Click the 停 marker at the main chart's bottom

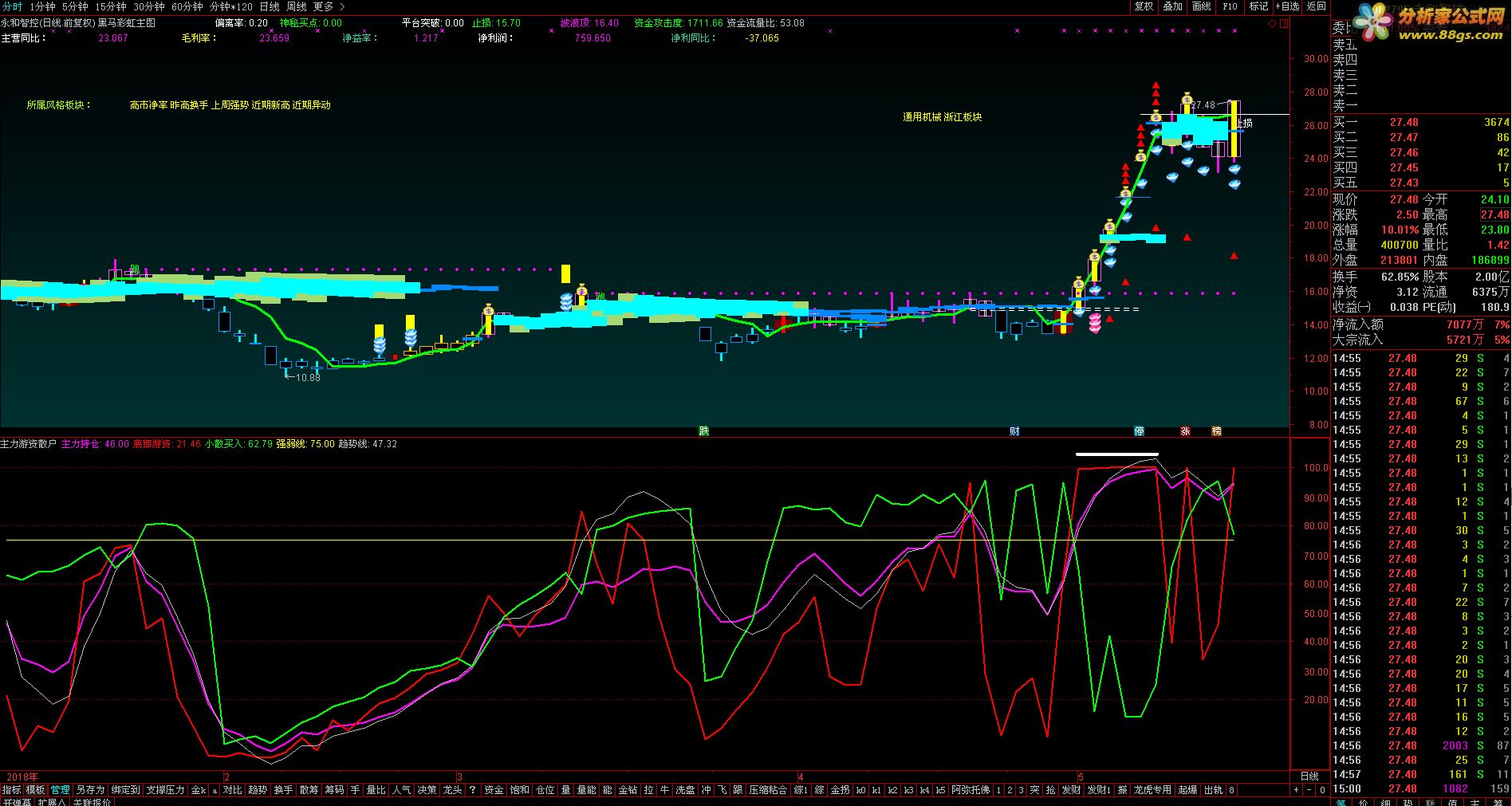click(1140, 431)
